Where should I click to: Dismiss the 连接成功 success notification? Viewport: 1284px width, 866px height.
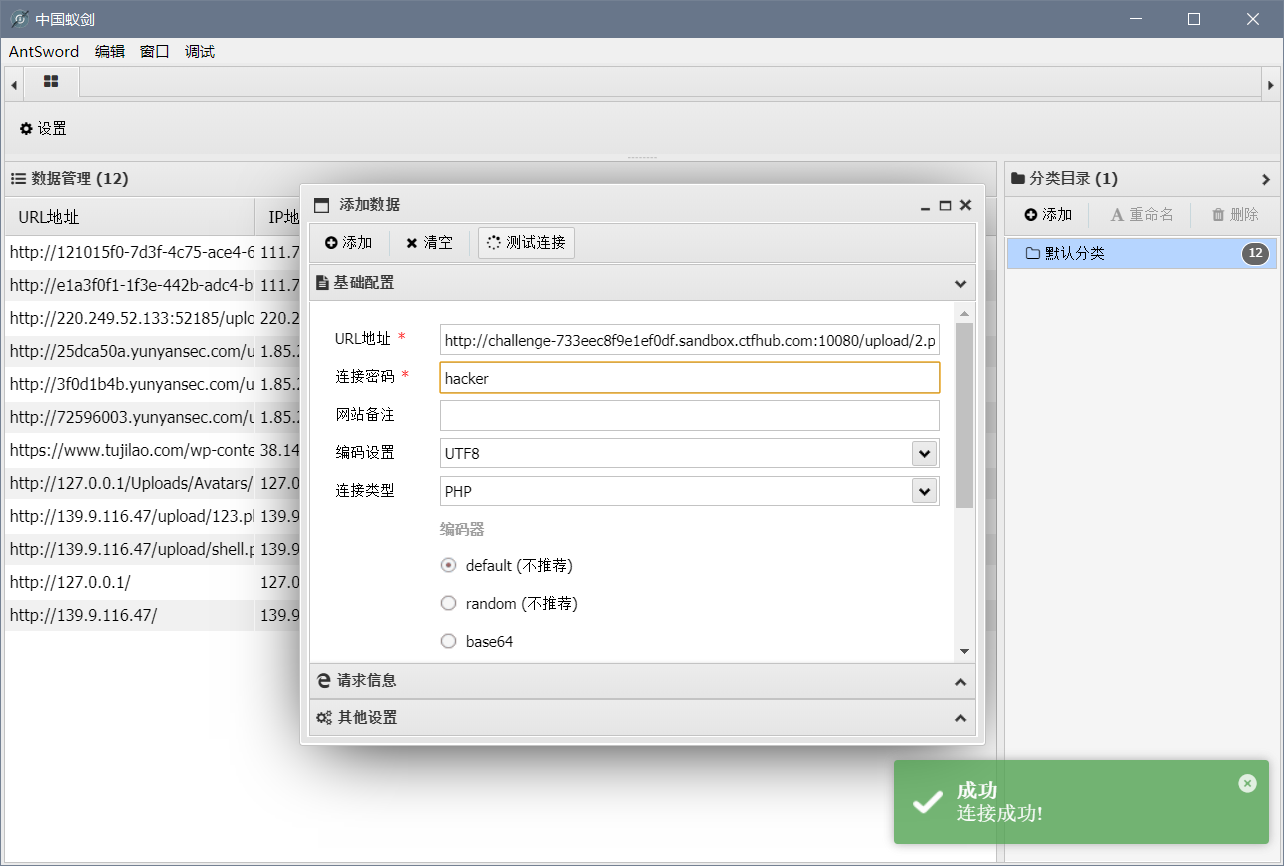coord(1246,783)
